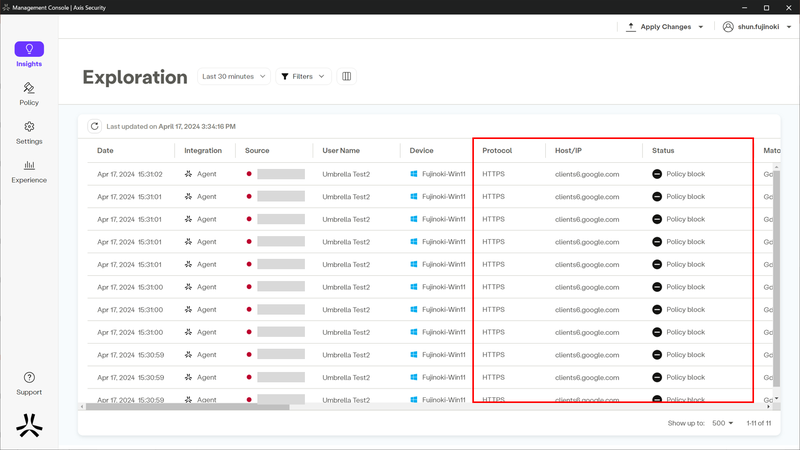The width and height of the screenshot is (800, 450).
Task: Click the scroll left arrow below table
Action: coord(82,407)
